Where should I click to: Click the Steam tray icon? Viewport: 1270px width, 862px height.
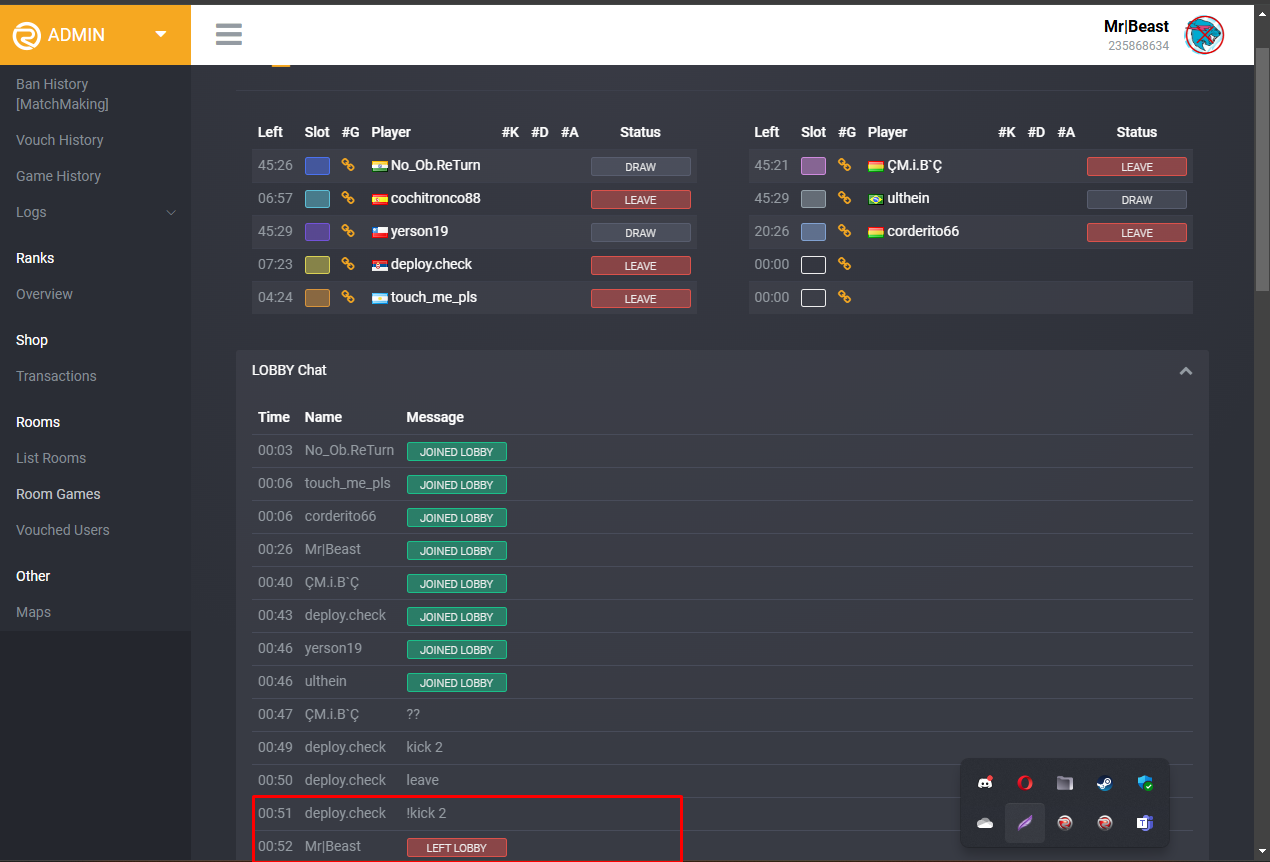coord(1105,783)
